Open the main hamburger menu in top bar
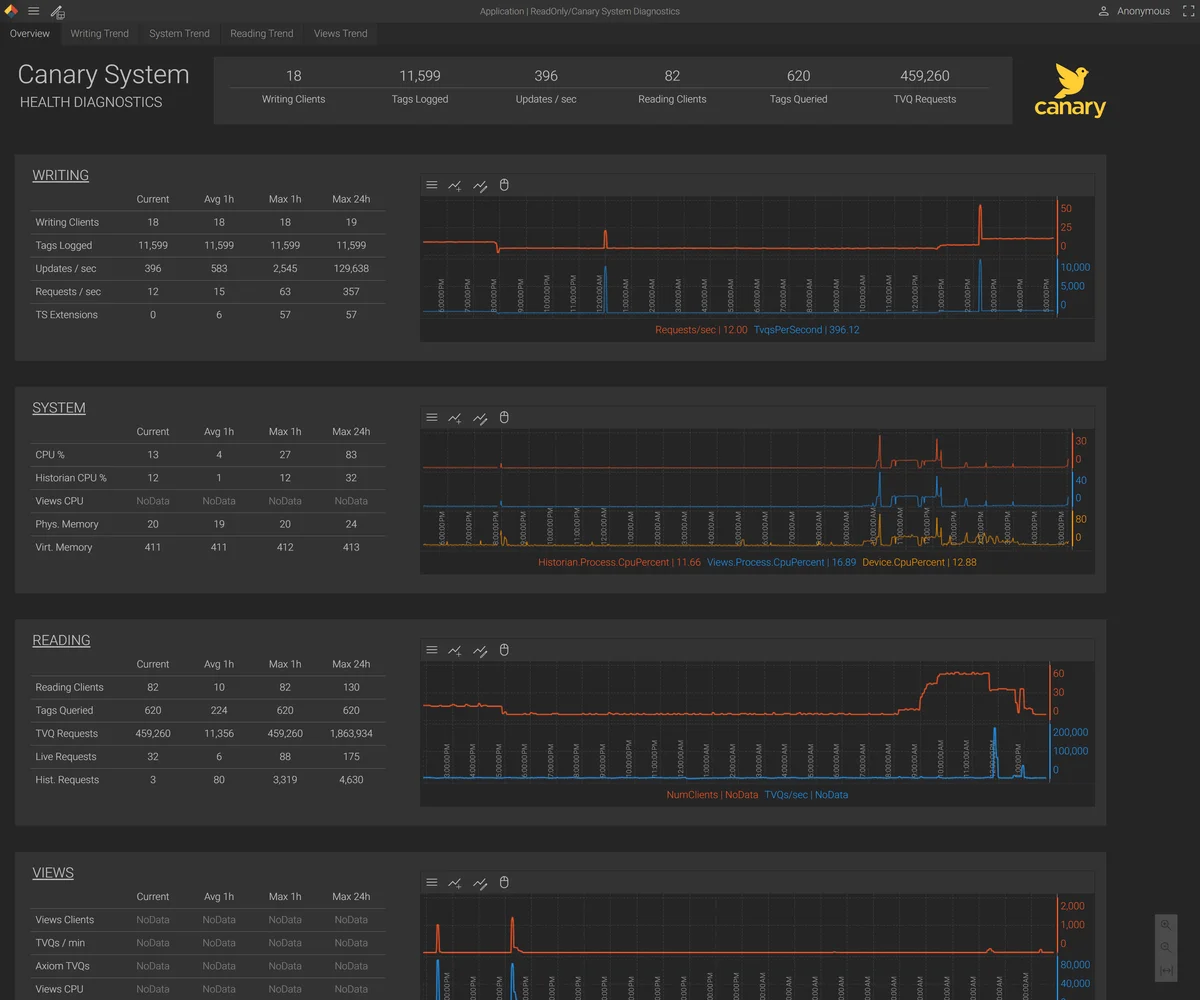 coord(33,12)
